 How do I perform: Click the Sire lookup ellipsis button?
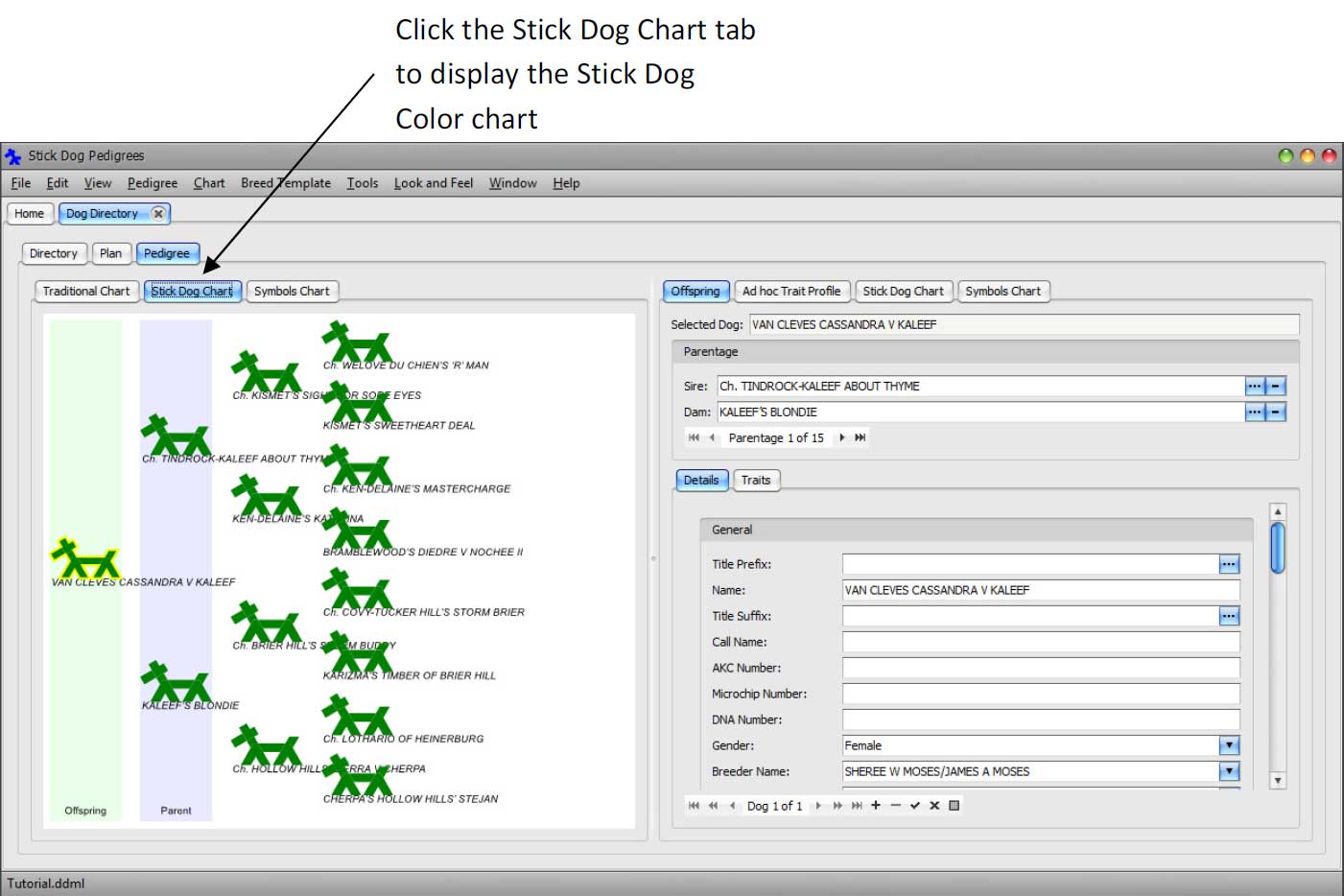(1254, 387)
